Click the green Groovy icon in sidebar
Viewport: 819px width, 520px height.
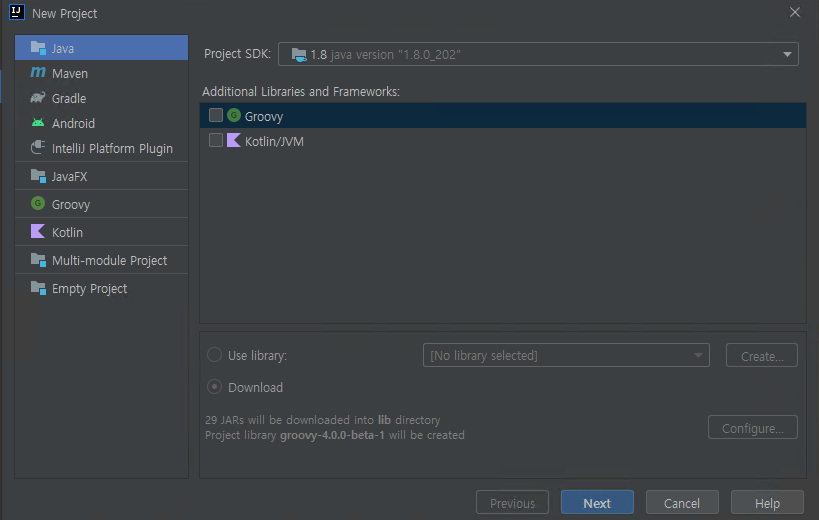point(38,204)
